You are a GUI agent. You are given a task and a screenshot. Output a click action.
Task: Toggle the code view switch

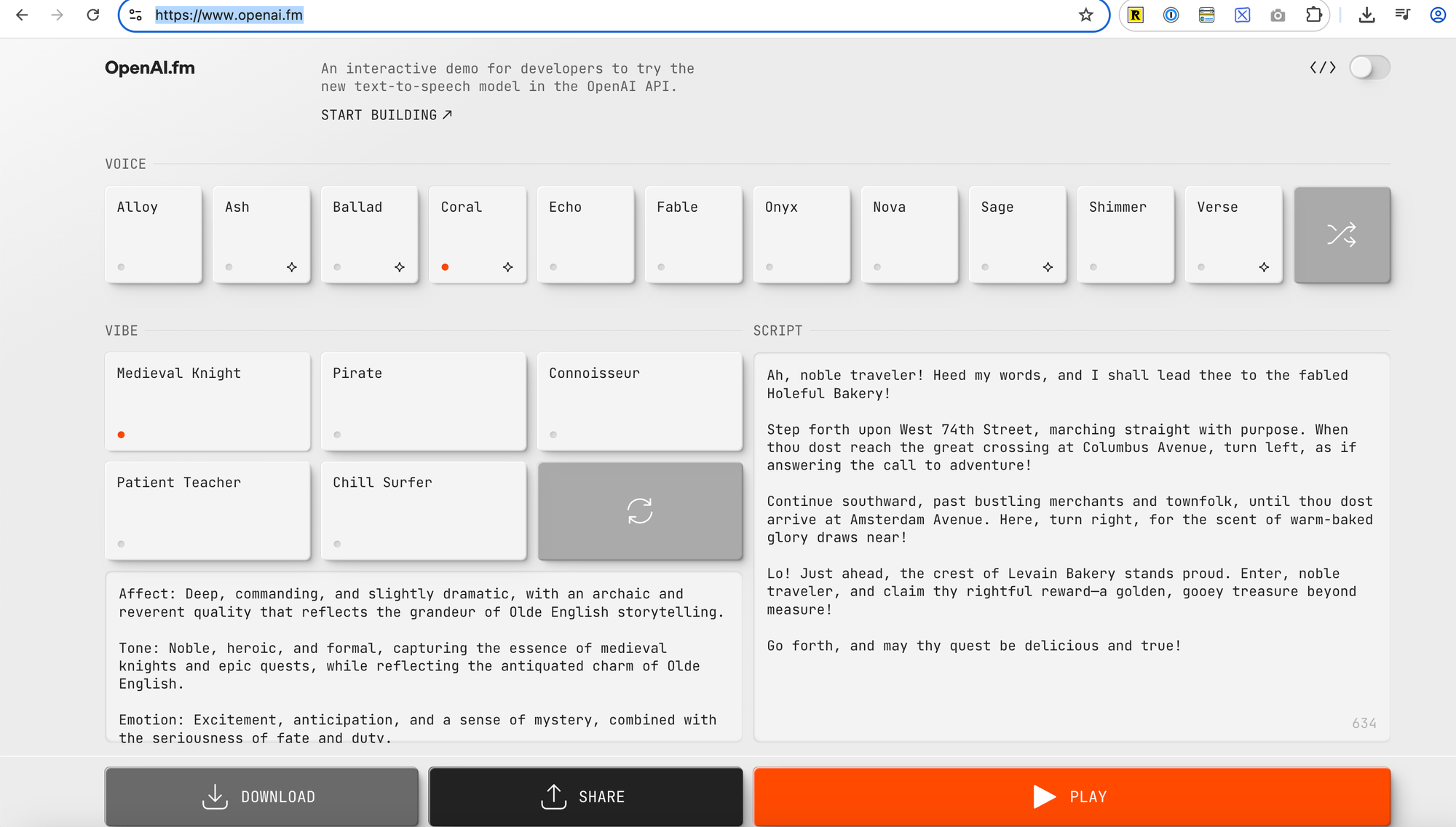(1369, 68)
